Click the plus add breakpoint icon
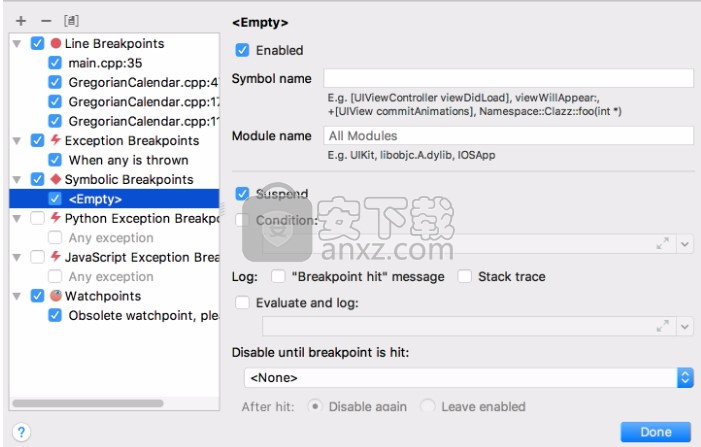This screenshot has width=701, height=447. [21, 21]
